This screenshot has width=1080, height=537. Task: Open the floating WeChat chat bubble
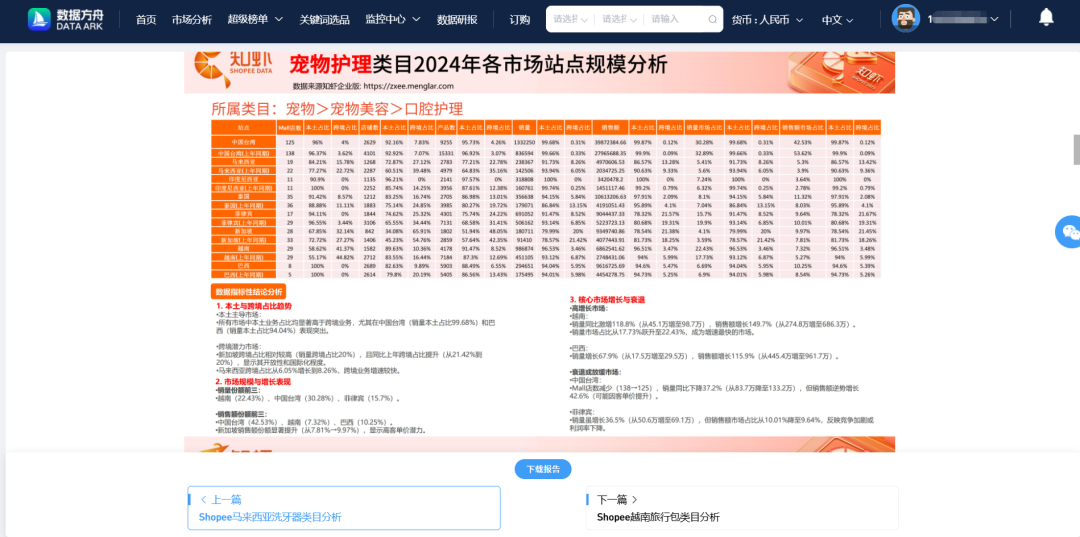[1069, 231]
